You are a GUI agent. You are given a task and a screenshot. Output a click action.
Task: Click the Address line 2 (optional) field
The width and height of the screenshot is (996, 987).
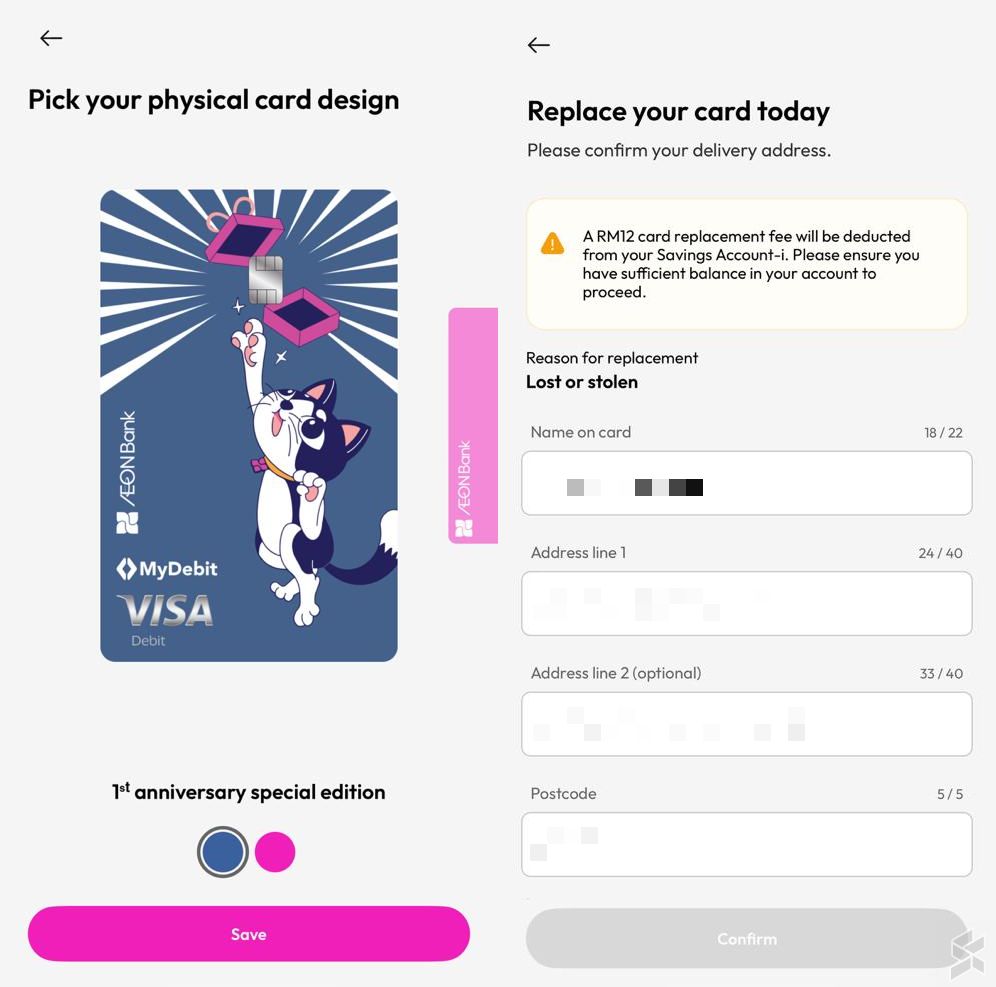pyautogui.click(x=746, y=724)
